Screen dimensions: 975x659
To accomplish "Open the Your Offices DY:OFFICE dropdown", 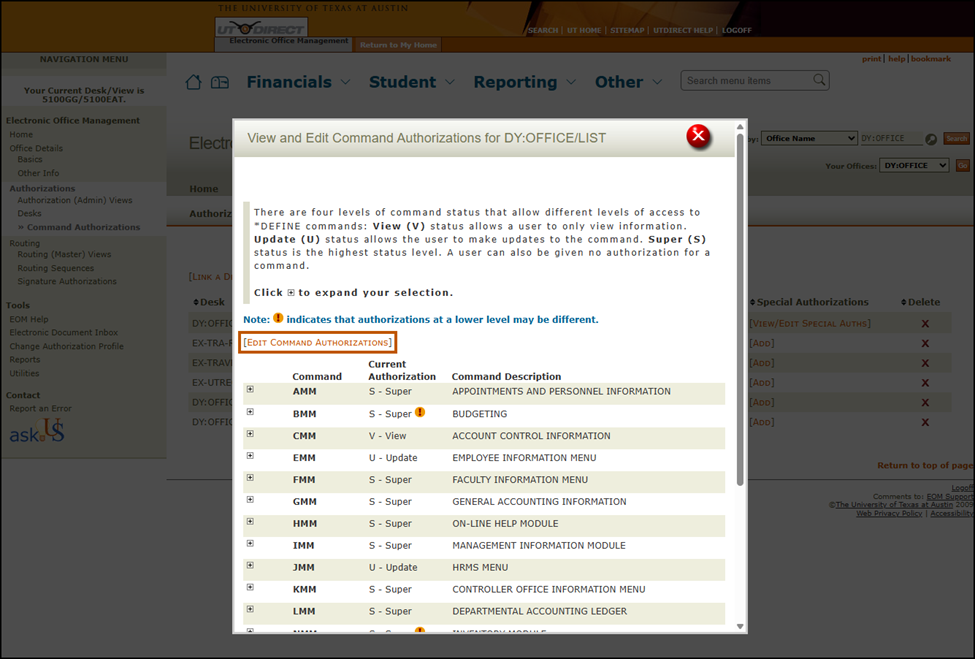I will pyautogui.click(x=913, y=165).
